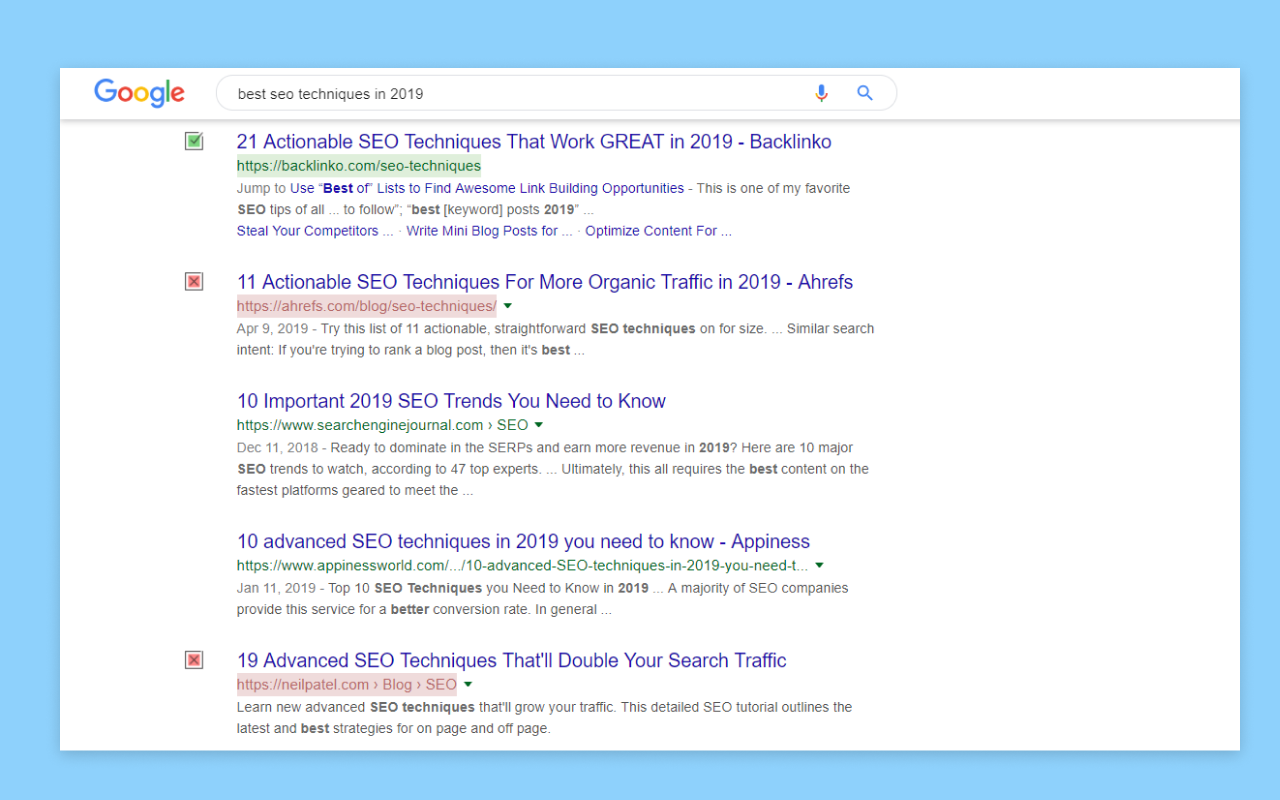This screenshot has width=1280, height=800.
Task: Click the backlinko.com/seo-techniques URL
Action: [359, 166]
